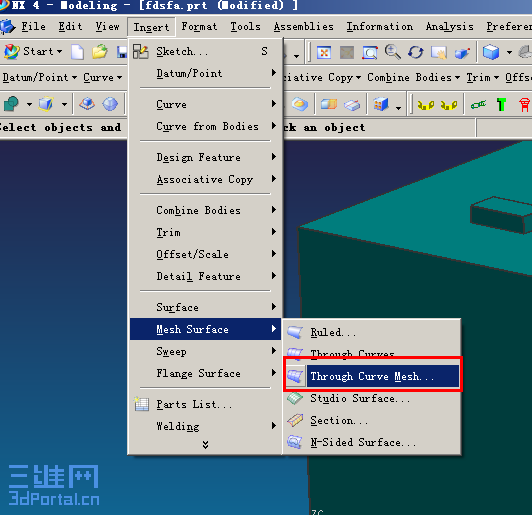Open the Information menu
This screenshot has width=532, height=515.
[380, 26]
